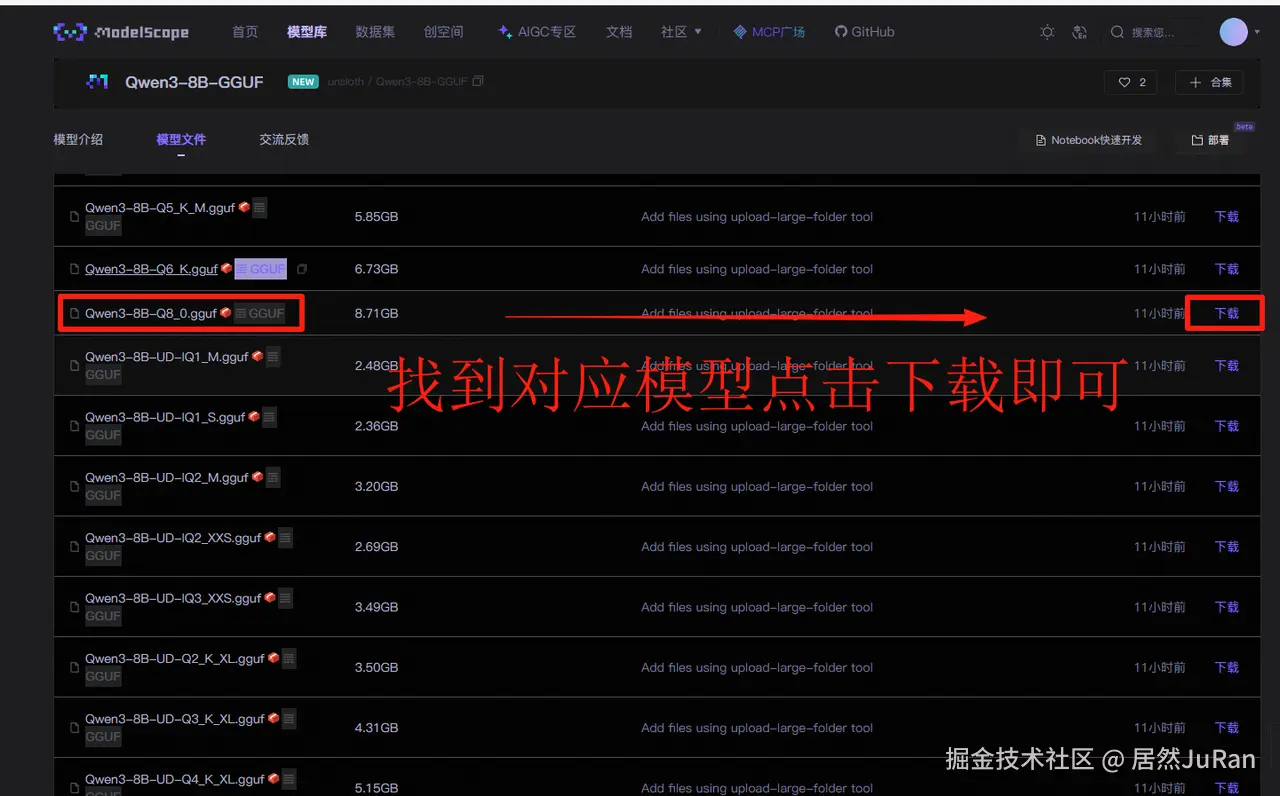The height and width of the screenshot is (796, 1280).
Task: Click the list icon beside Qwen3-8B-UD-IQ2_M.gguf
Action: click(x=273, y=478)
